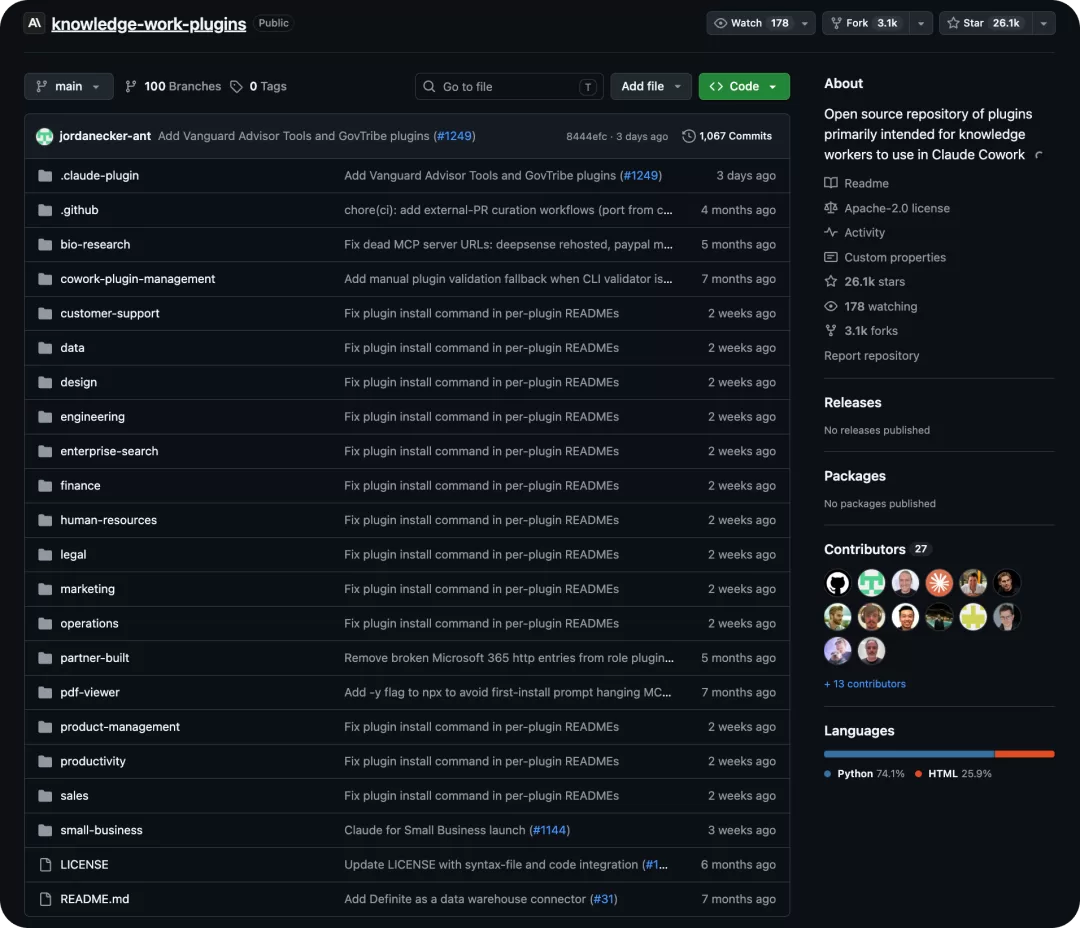Open the Watch notification options arrow
The image size is (1080, 928).
point(804,23)
